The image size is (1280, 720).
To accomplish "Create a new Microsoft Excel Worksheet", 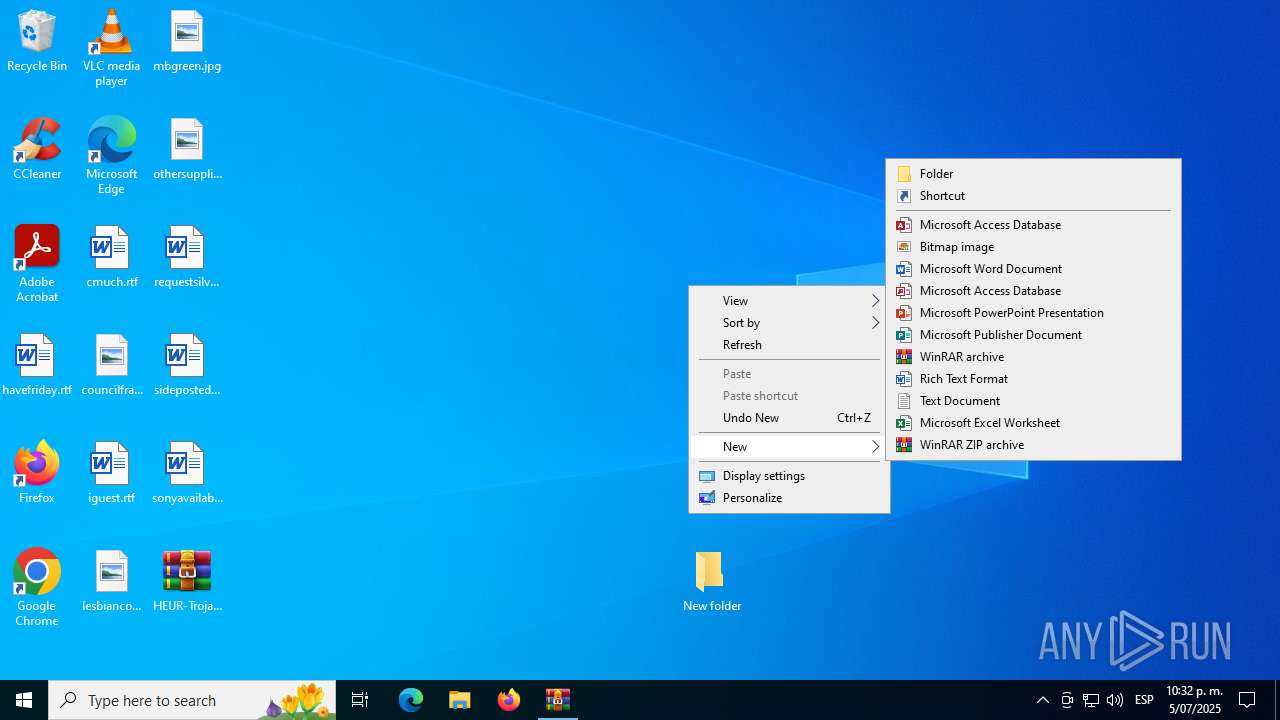I will [1033, 423].
